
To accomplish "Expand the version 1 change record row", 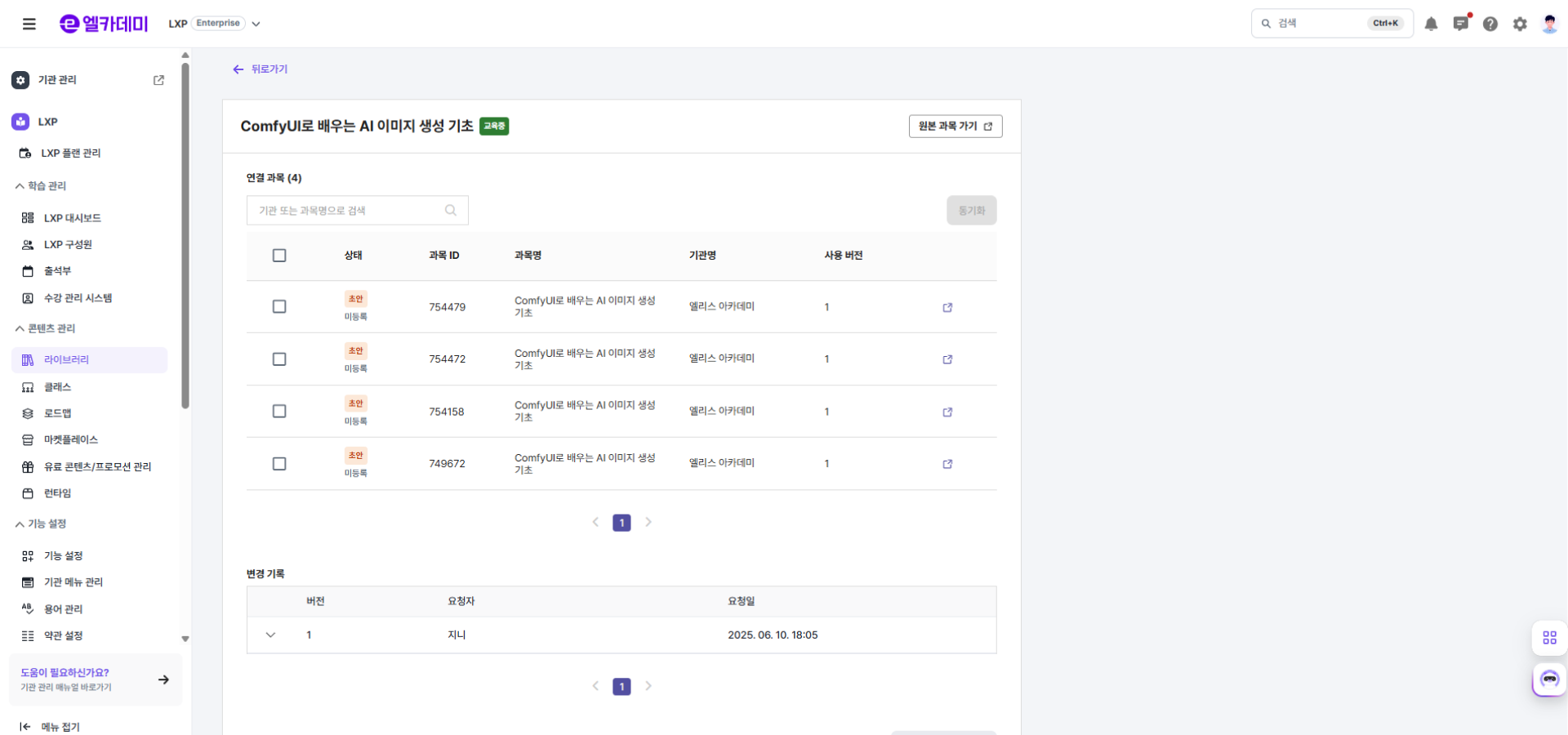I will point(270,635).
